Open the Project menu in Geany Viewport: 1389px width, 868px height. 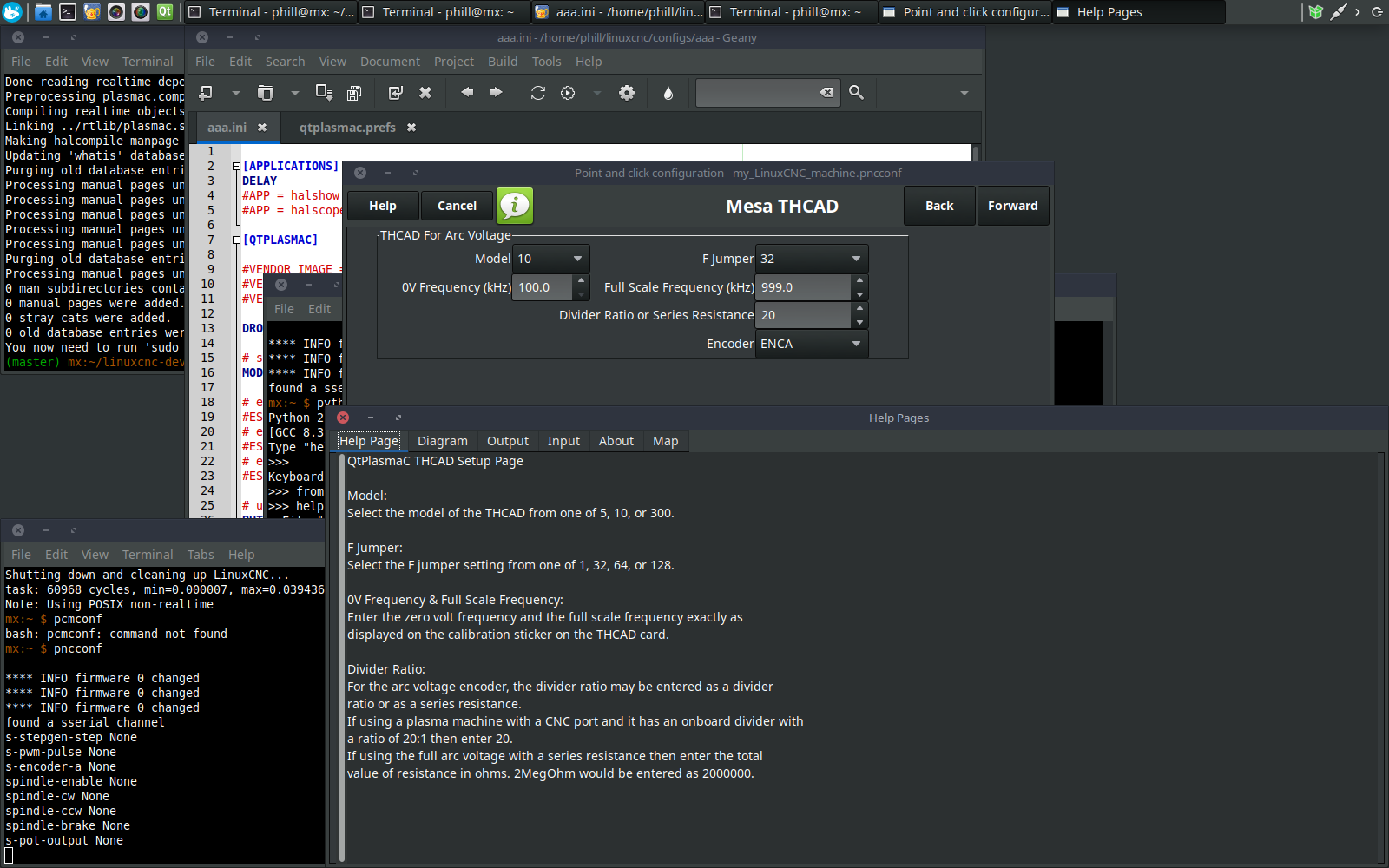pyautogui.click(x=454, y=62)
